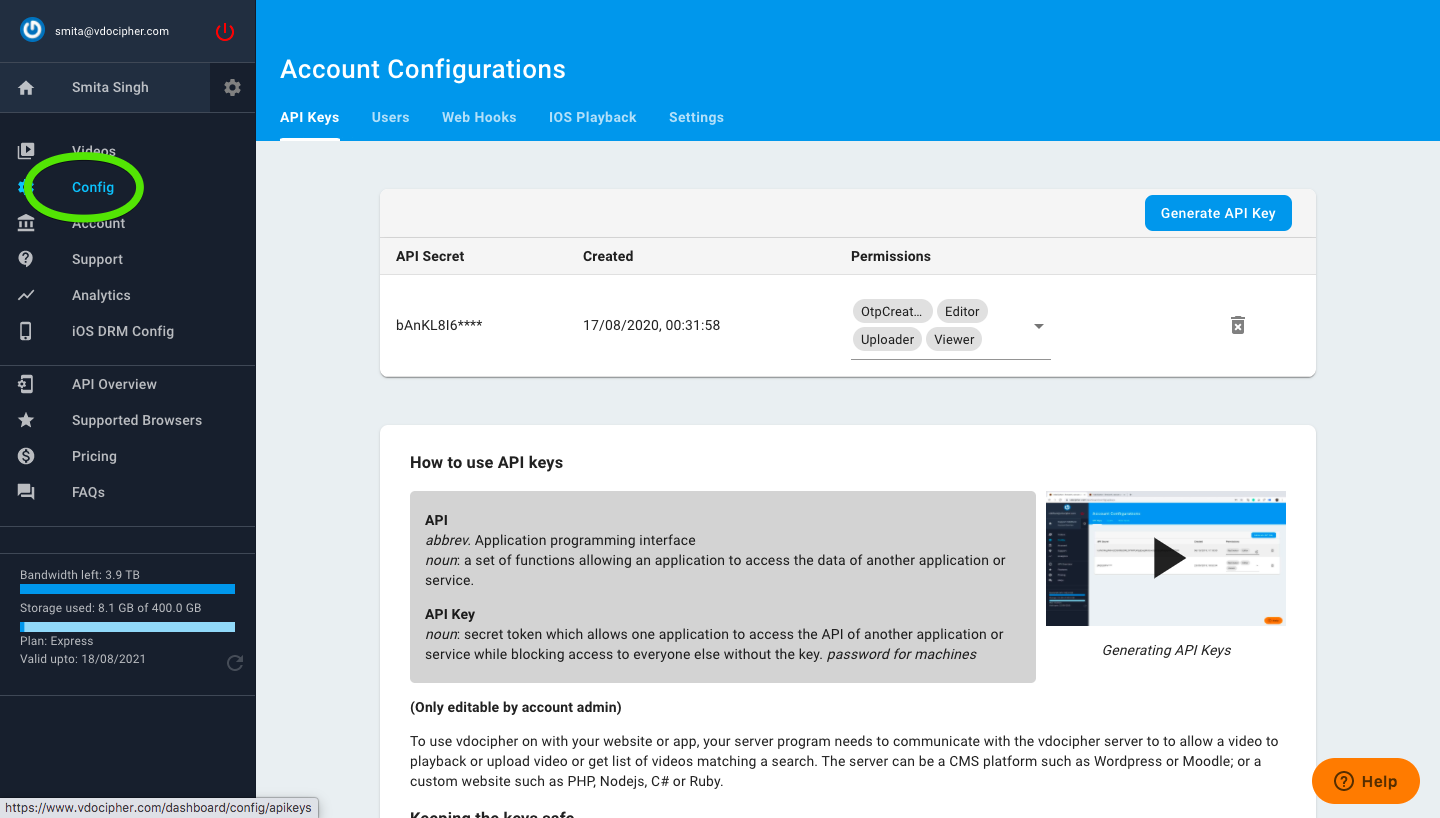Click the storage used progress bar
This screenshot has height=818, width=1440.
pos(127,627)
